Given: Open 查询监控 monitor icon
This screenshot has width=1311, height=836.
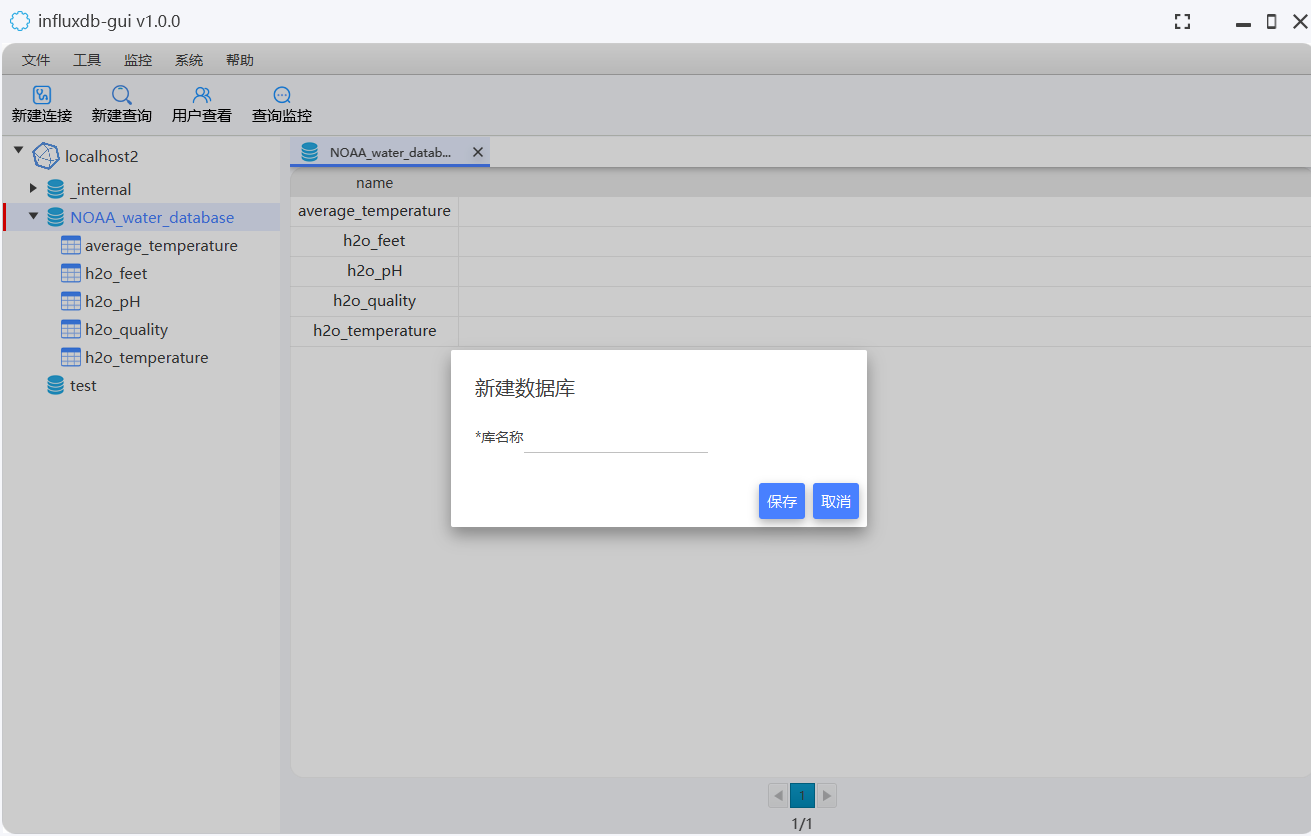Looking at the screenshot, I should [282, 95].
